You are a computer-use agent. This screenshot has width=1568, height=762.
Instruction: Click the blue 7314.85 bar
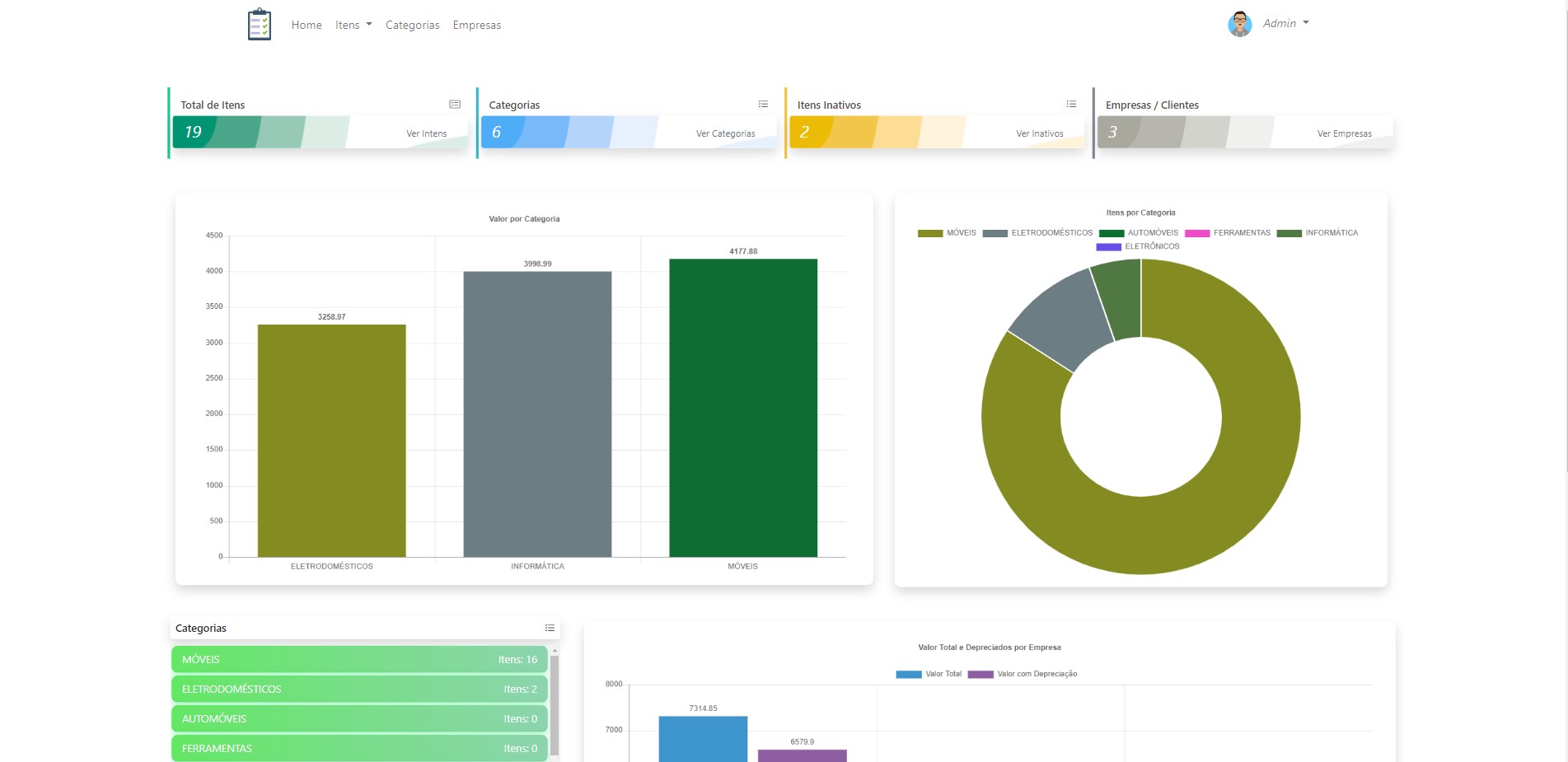703,739
